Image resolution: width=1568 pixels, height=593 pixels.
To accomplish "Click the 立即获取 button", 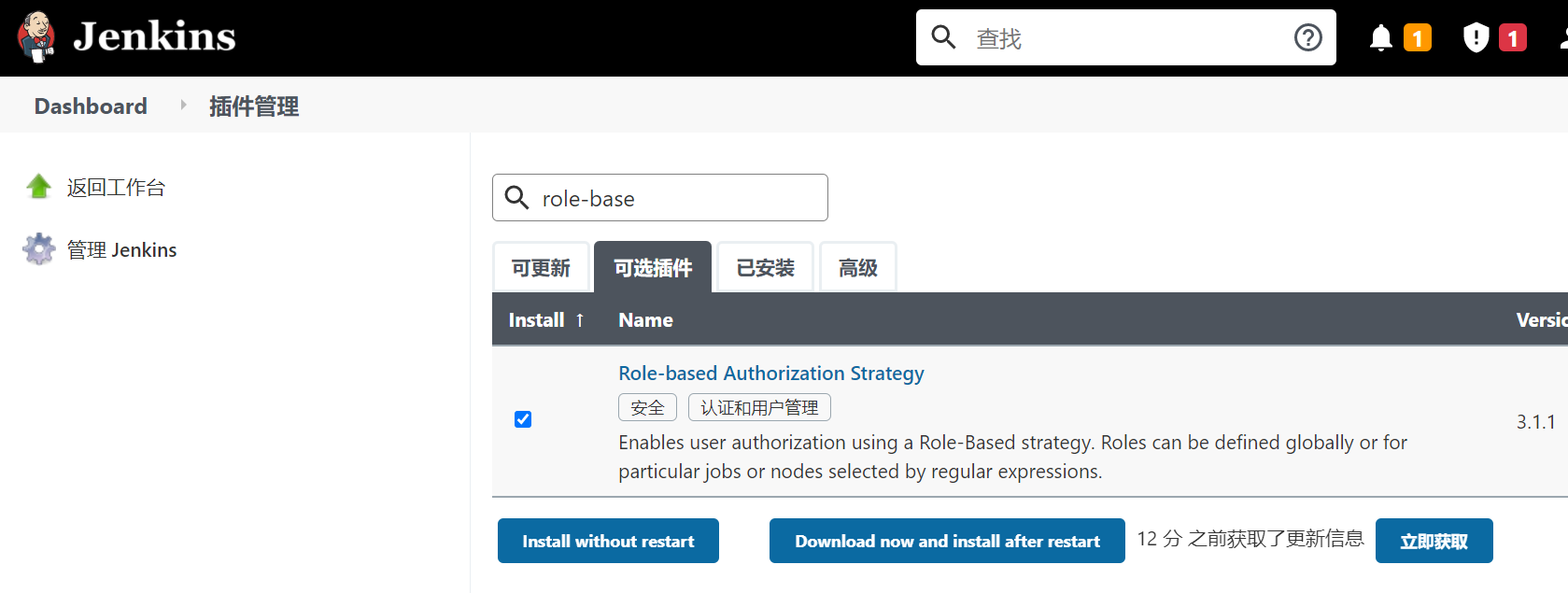I will [1434, 541].
